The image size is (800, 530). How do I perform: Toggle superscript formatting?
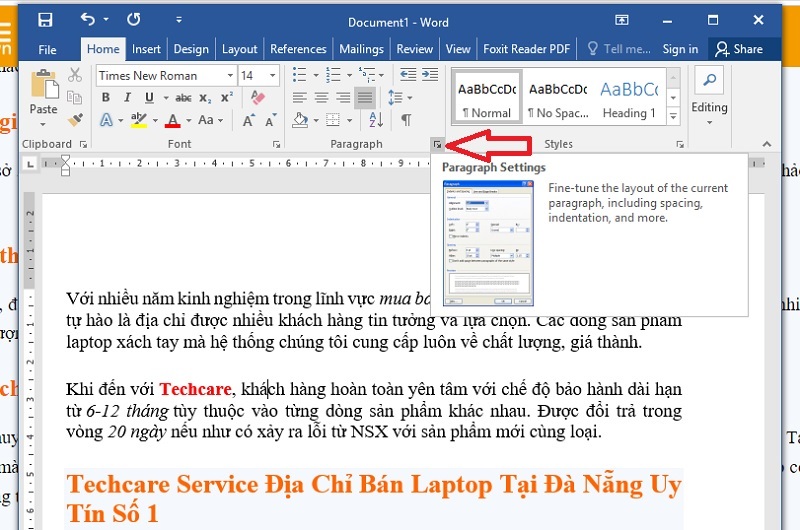pos(227,97)
